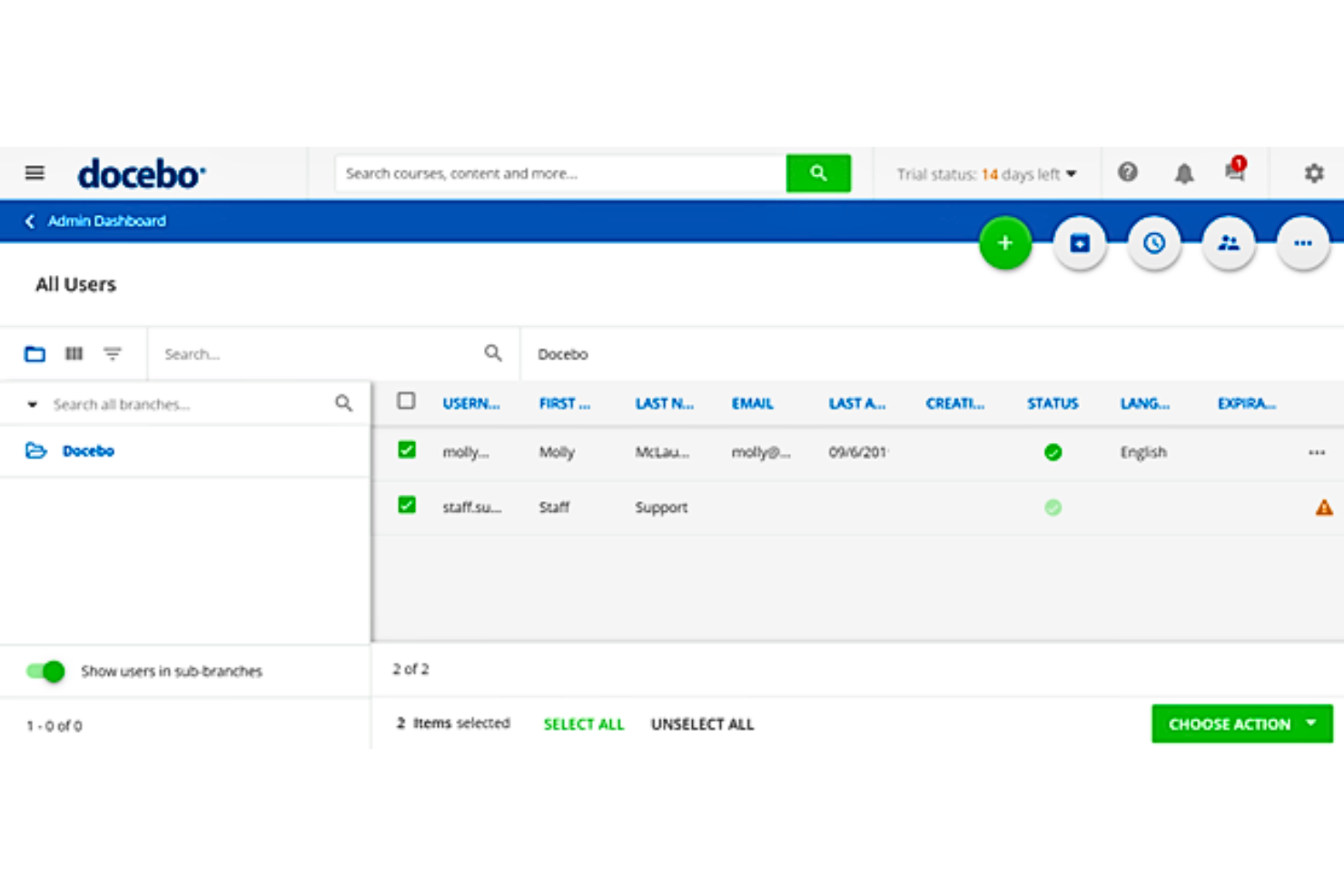
Task: Click the clock round action button
Action: [x=1154, y=243]
